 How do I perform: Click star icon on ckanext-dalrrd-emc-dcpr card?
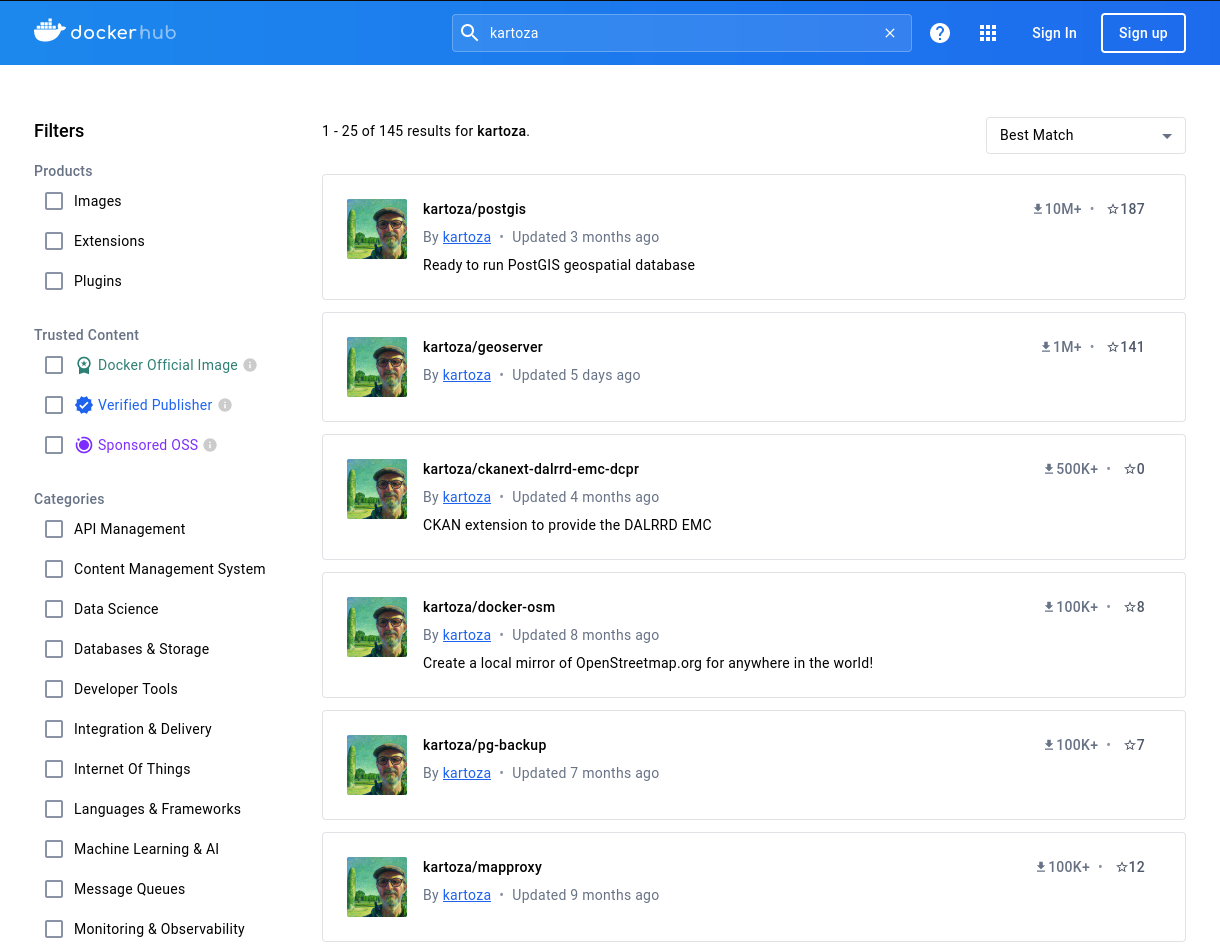(x=1130, y=469)
